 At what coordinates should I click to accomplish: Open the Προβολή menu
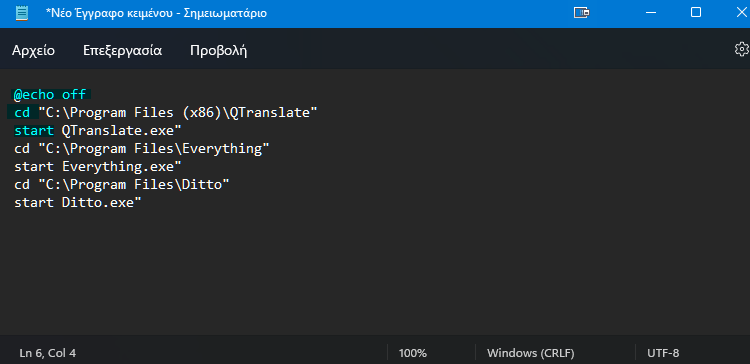[x=219, y=51]
